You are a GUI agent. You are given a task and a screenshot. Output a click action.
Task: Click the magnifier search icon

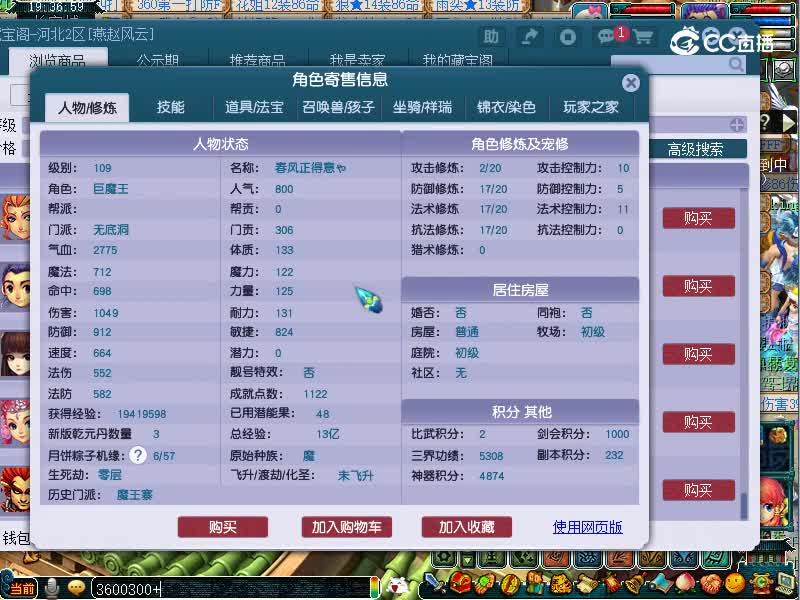point(736,64)
